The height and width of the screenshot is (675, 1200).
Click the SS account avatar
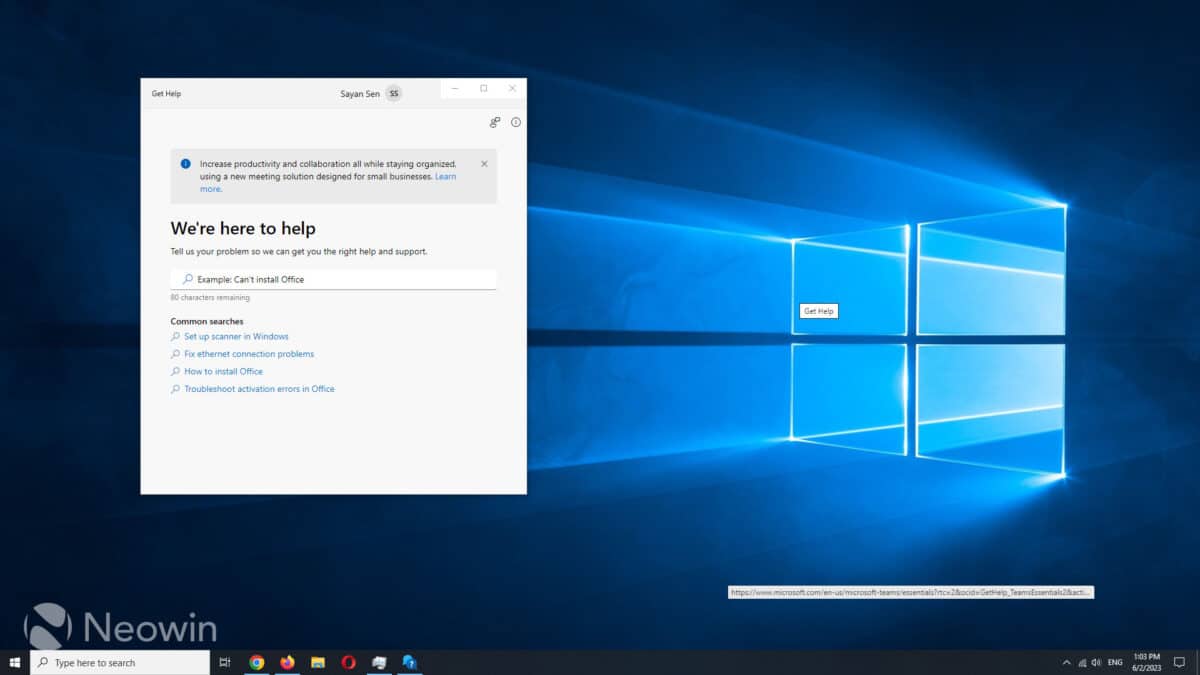click(x=394, y=93)
